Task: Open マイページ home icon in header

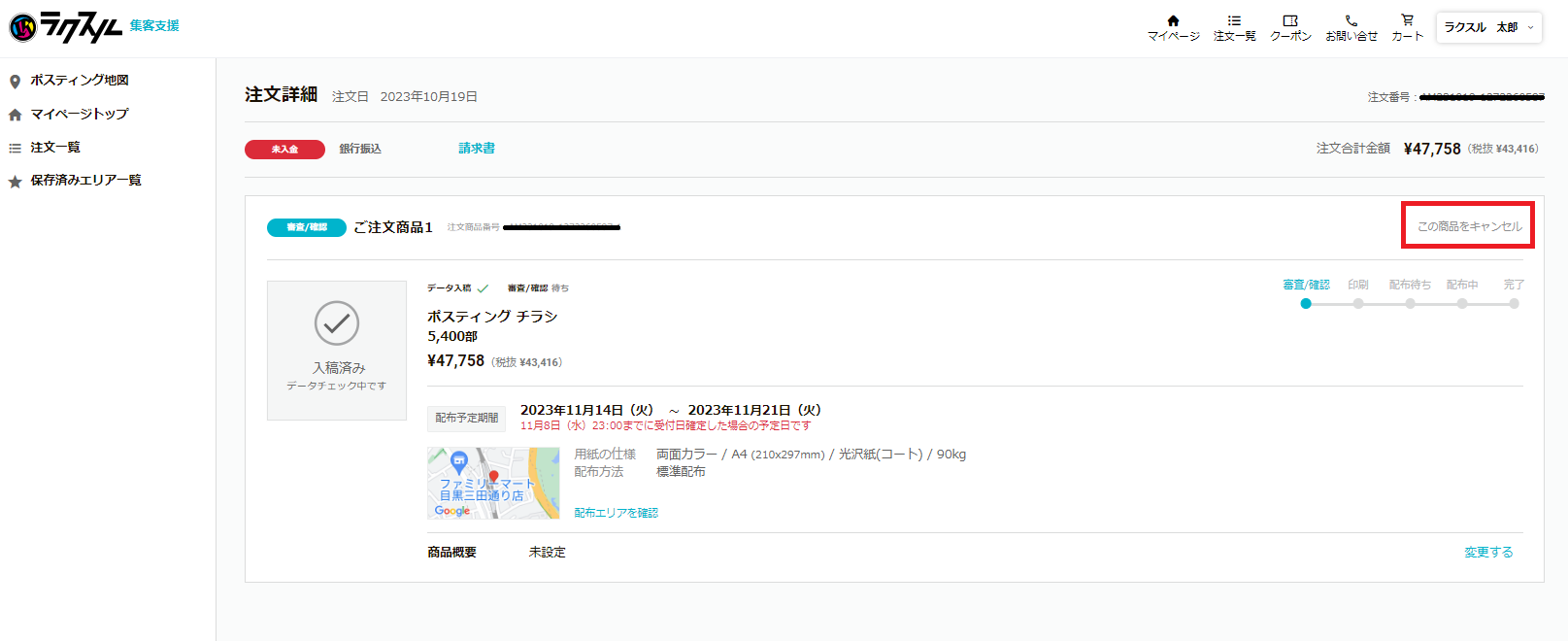Action: tap(1173, 20)
